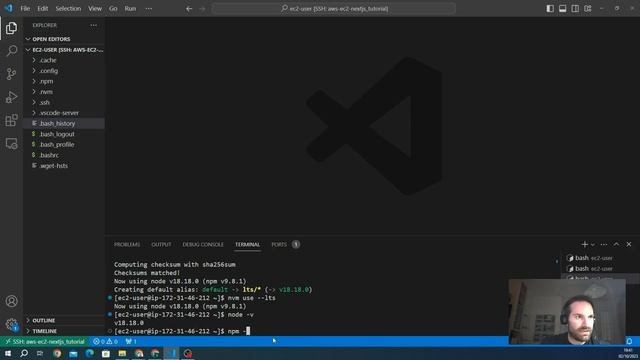Toggle the bottom panel layout icon
This screenshot has height=360, width=640.
pyautogui.click(x=562, y=9)
